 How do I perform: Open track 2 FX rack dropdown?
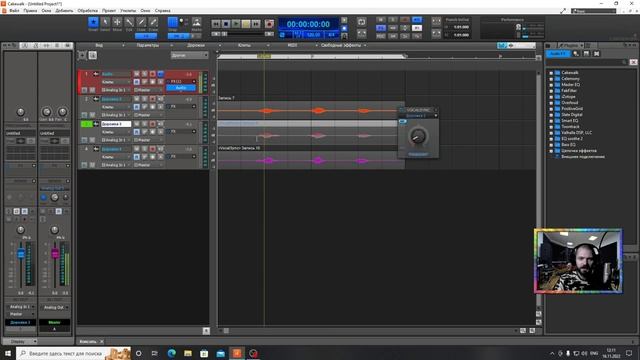[194, 107]
